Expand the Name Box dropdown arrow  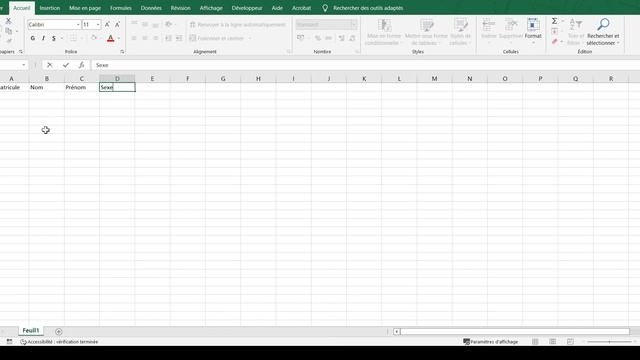point(24,65)
